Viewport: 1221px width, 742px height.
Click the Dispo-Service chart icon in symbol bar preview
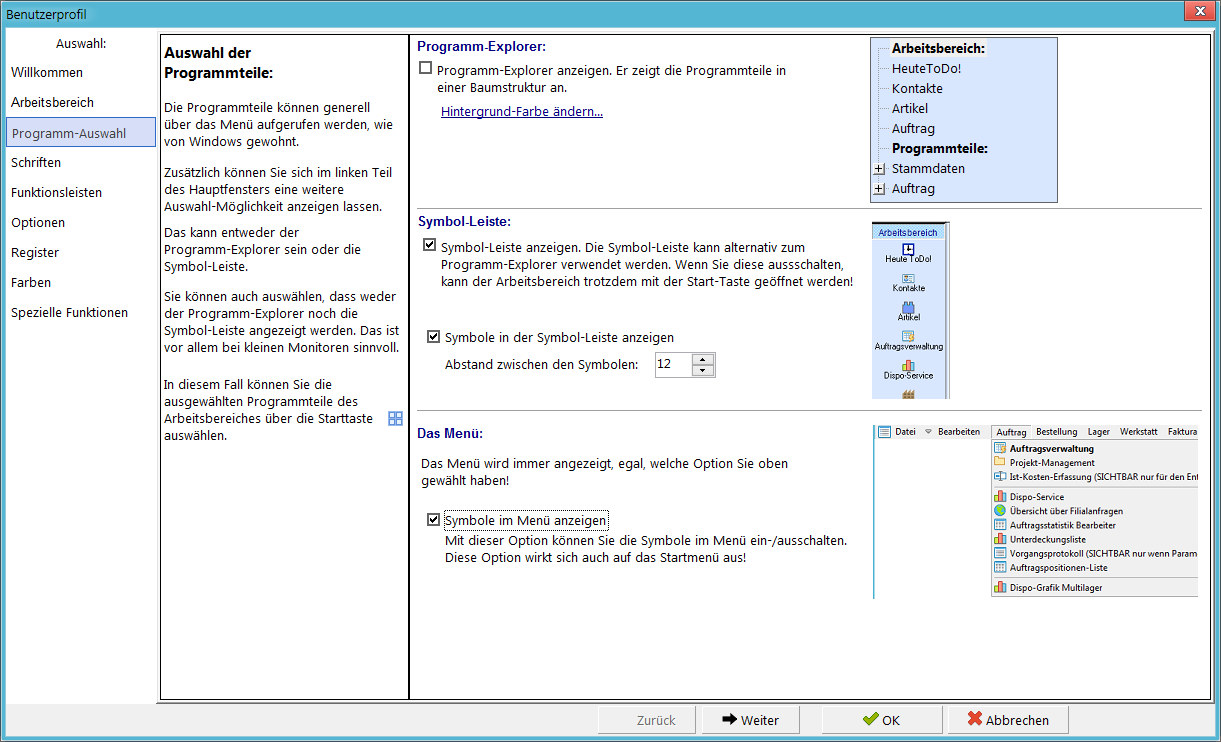[908, 365]
